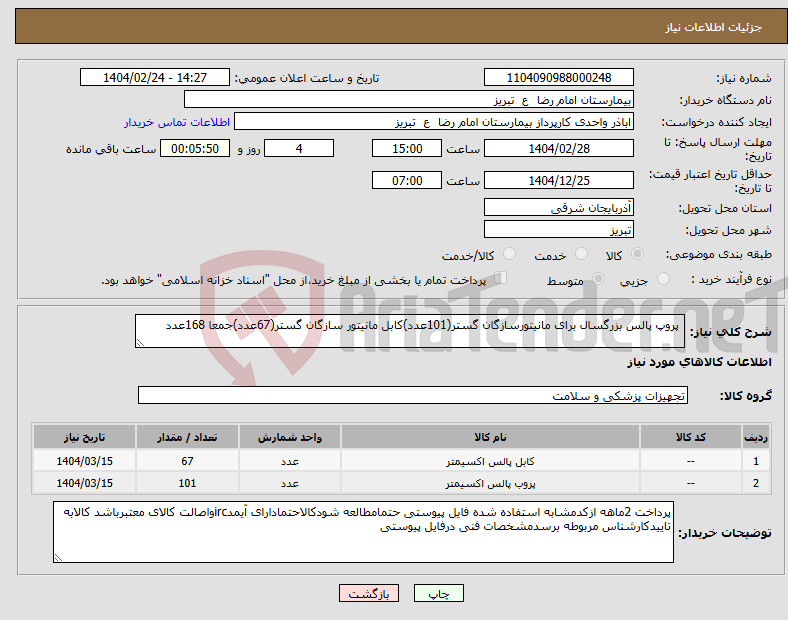This screenshot has width=788, height=620.
Task: Click the چاپ print button
Action: pyautogui.click(x=439, y=593)
